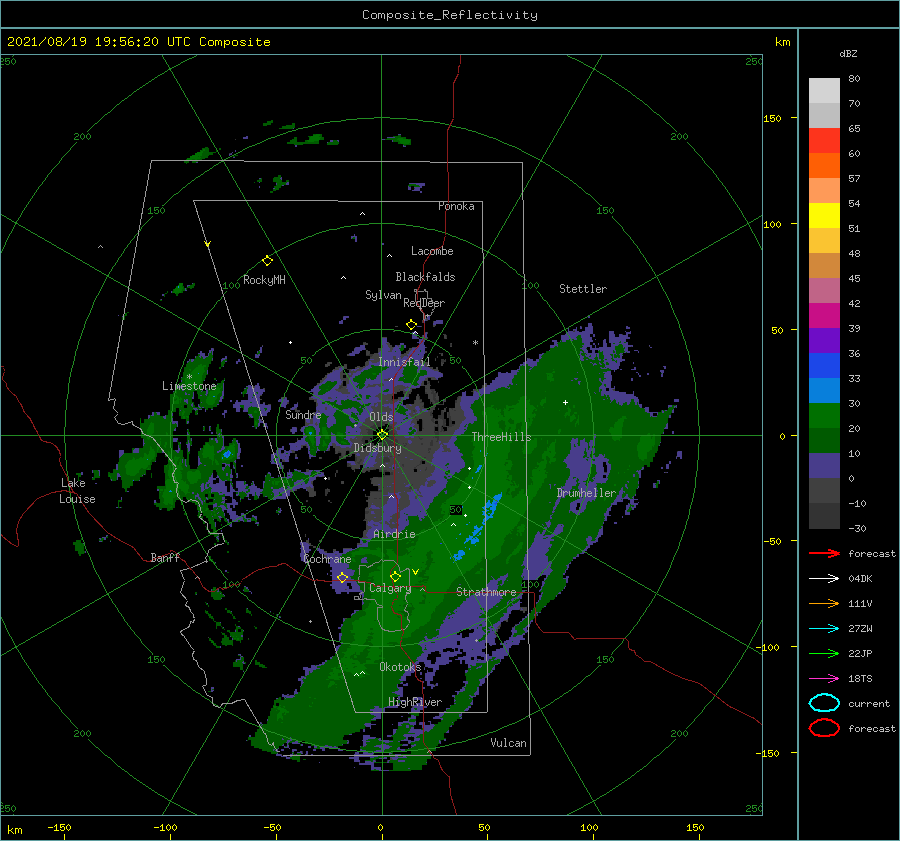Click the Airdrie city label
The height and width of the screenshot is (841, 900).
394,534
